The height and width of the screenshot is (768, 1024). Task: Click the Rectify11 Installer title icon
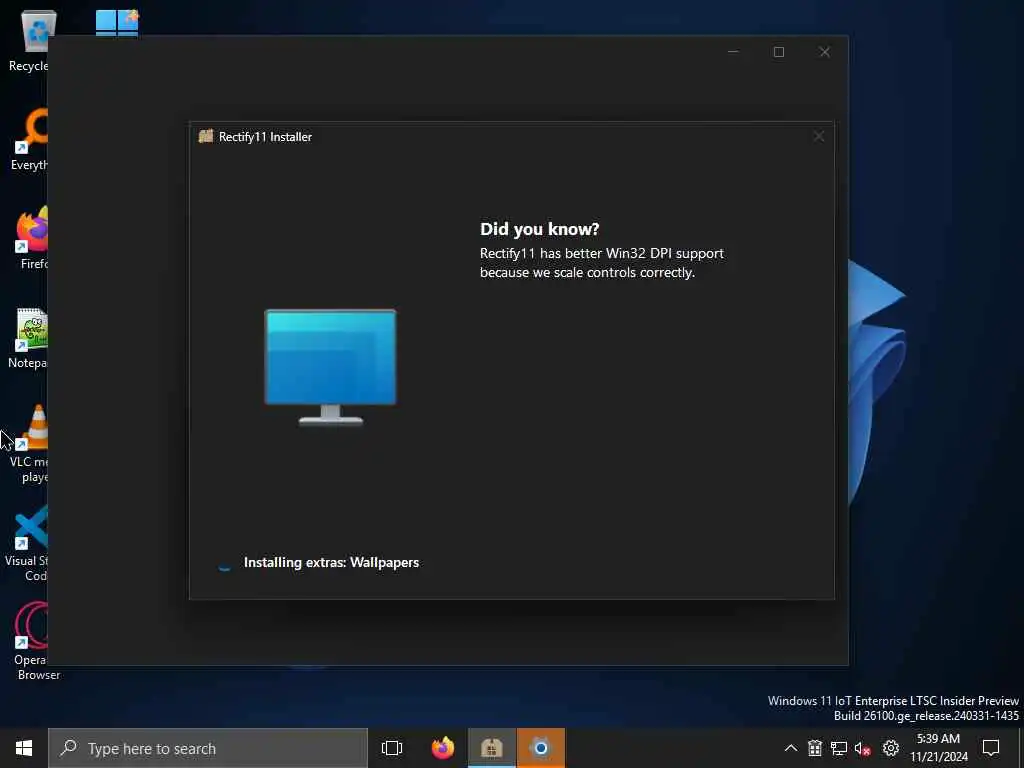point(206,136)
